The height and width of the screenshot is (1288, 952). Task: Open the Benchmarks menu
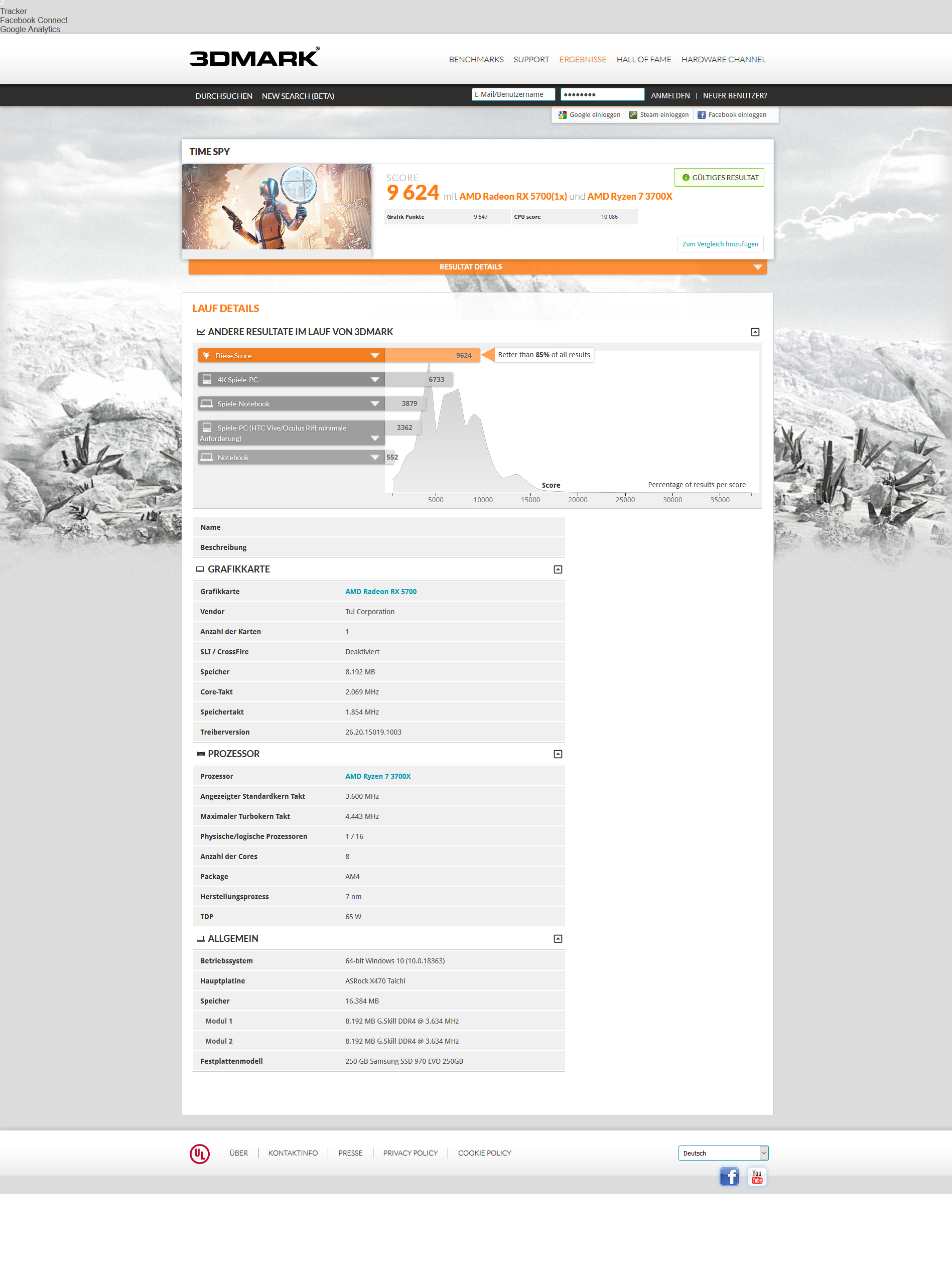(476, 59)
